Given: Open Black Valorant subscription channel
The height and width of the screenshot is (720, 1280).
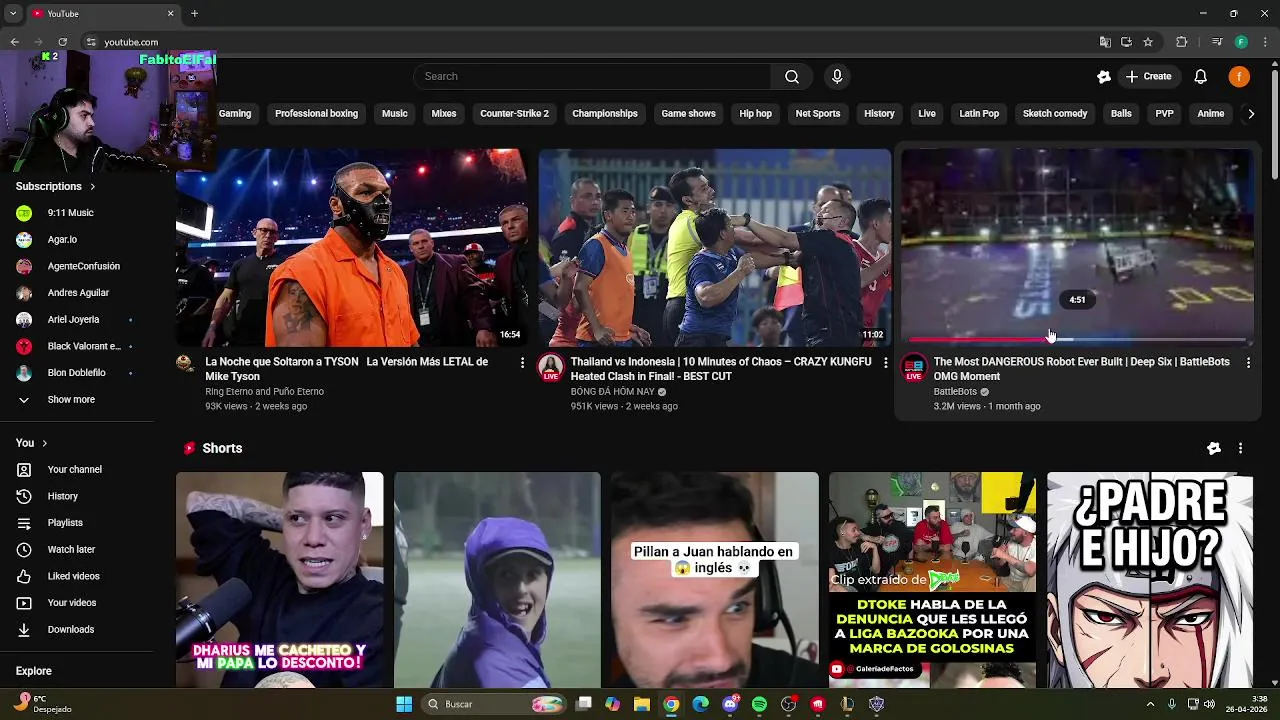Looking at the screenshot, I should point(84,347).
